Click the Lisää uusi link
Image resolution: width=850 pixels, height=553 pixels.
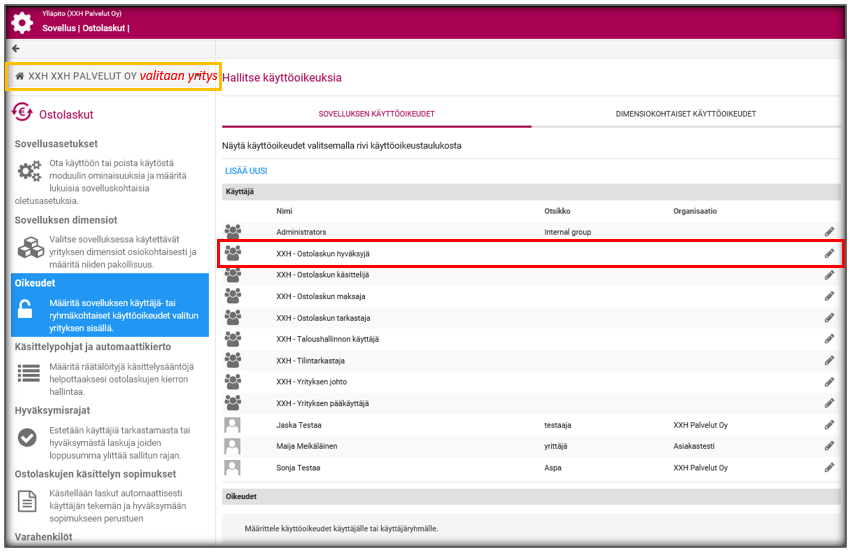click(x=246, y=171)
